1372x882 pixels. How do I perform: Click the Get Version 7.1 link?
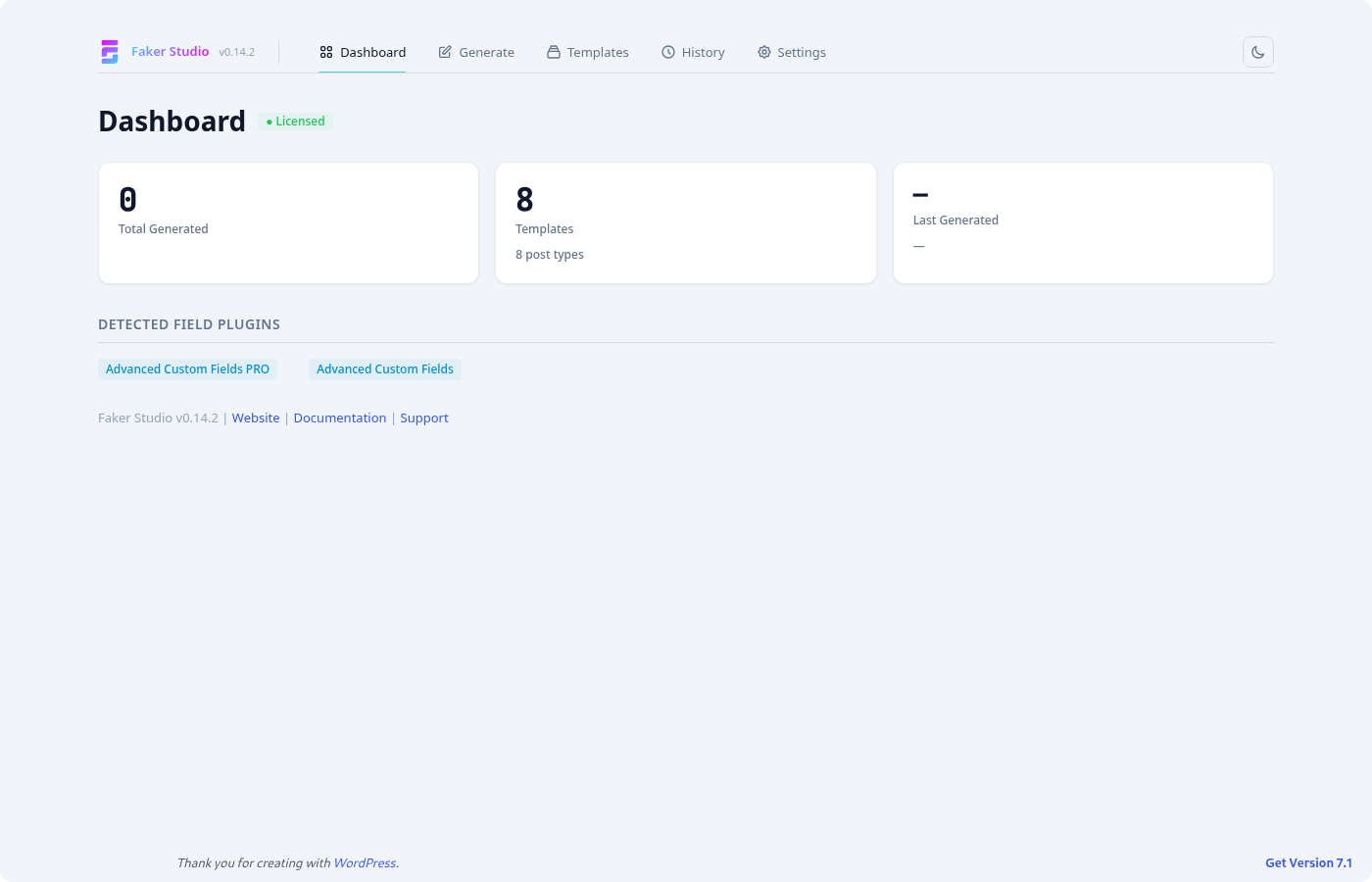point(1308,863)
